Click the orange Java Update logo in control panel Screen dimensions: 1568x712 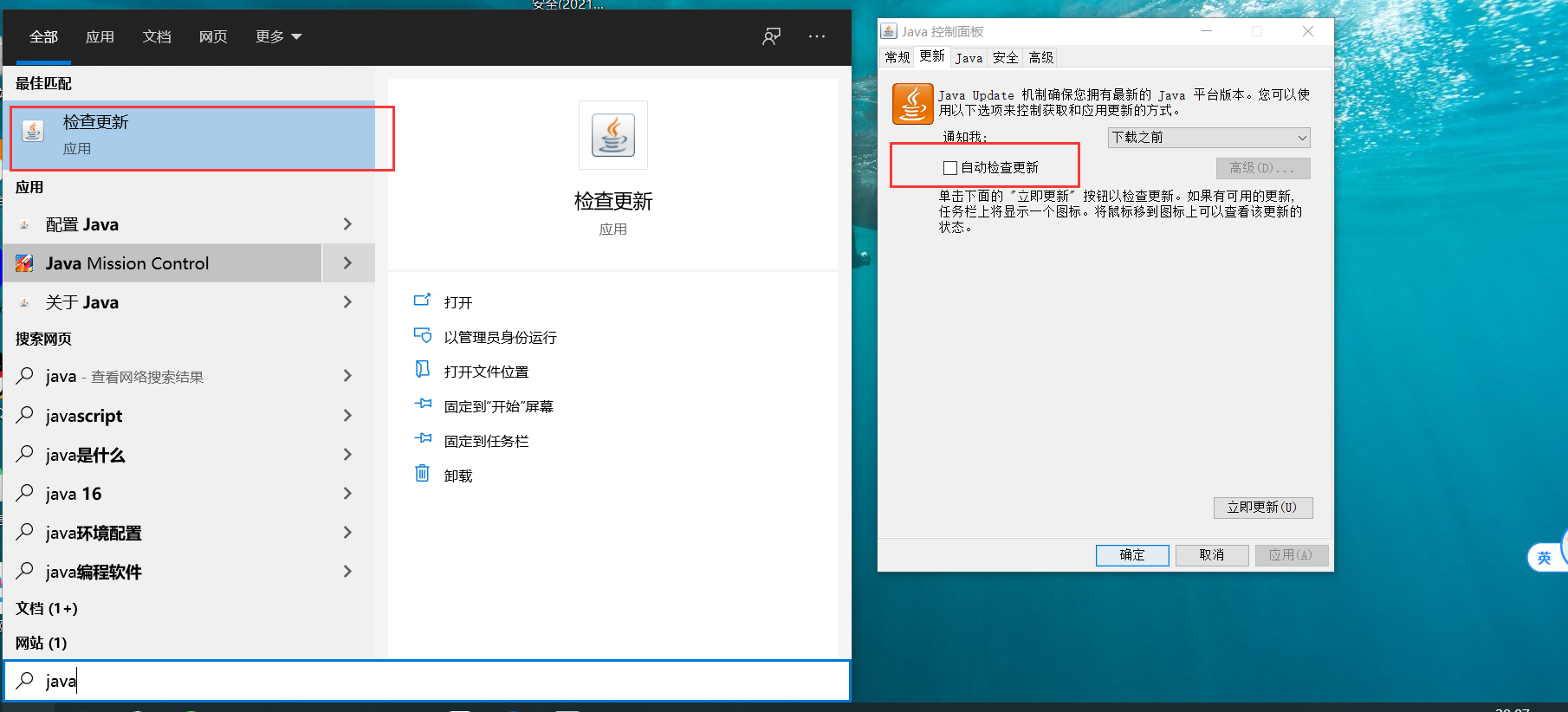[913, 104]
